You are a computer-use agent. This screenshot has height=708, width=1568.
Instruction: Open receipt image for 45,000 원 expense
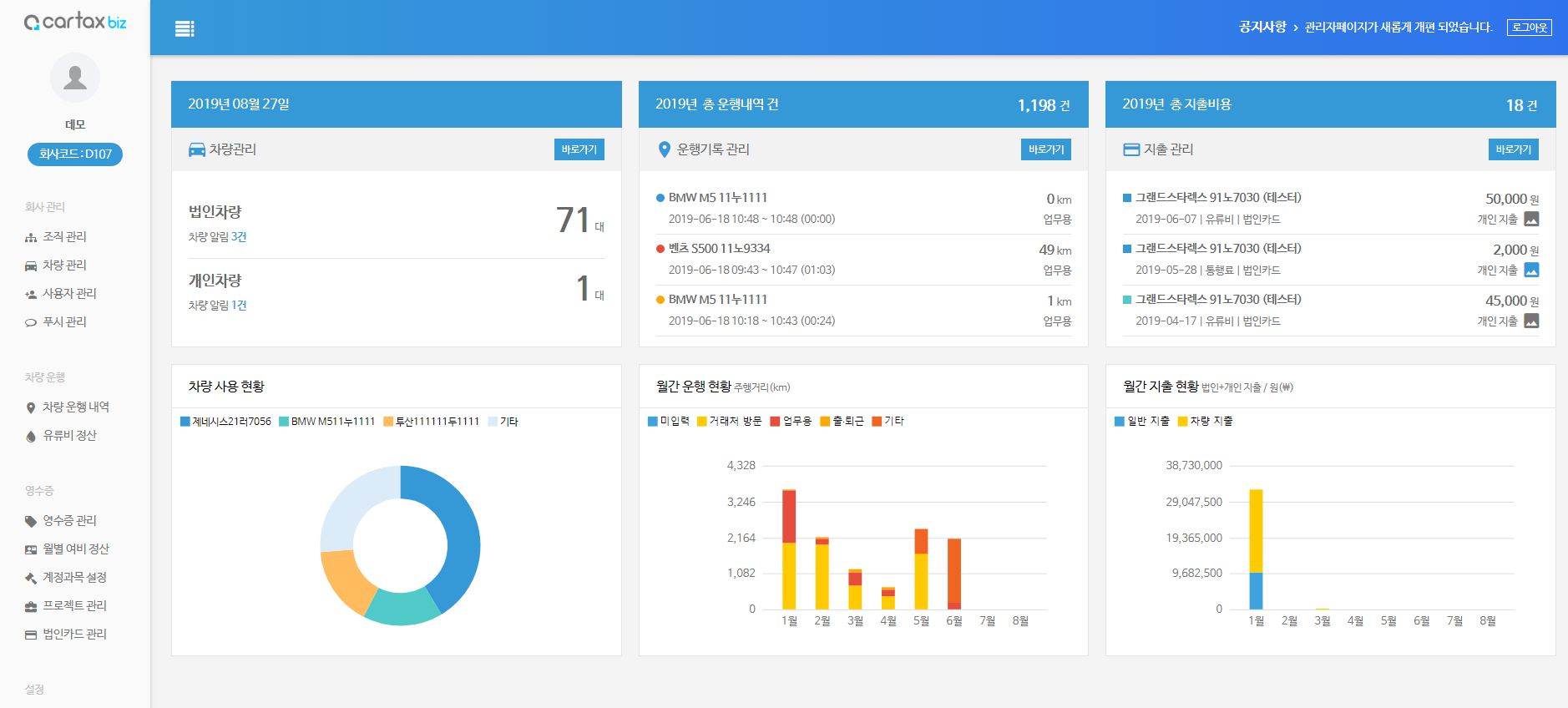[x=1531, y=321]
